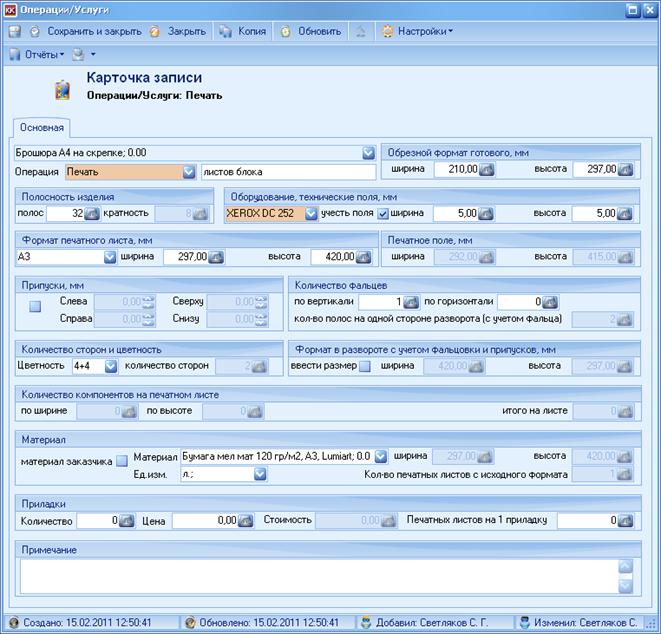Image resolution: width=661 pixels, height=634 pixels.
Task: Tick the материал заказчика checkbox
Action: coord(122,461)
